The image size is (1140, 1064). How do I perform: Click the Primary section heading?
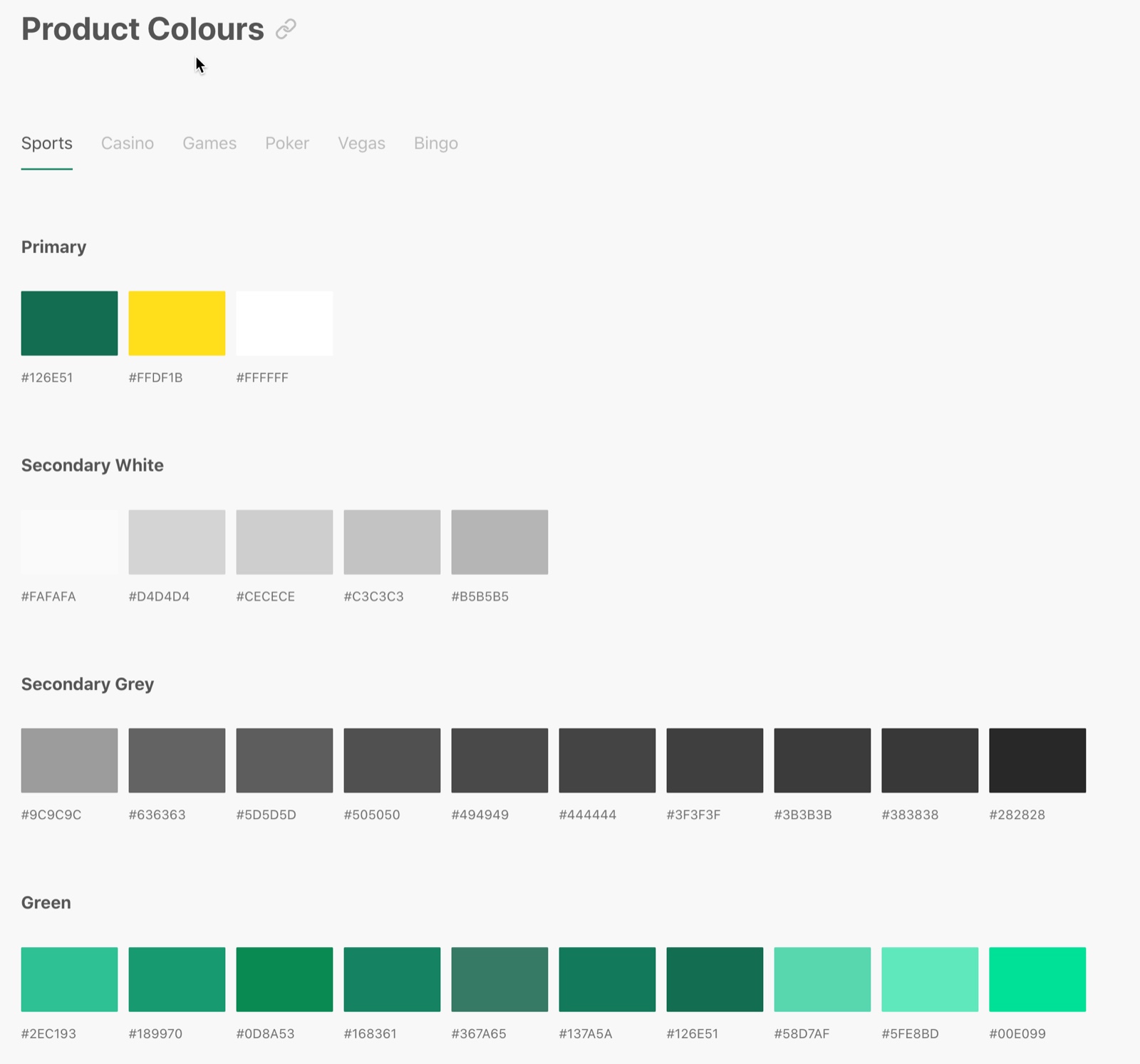53,247
